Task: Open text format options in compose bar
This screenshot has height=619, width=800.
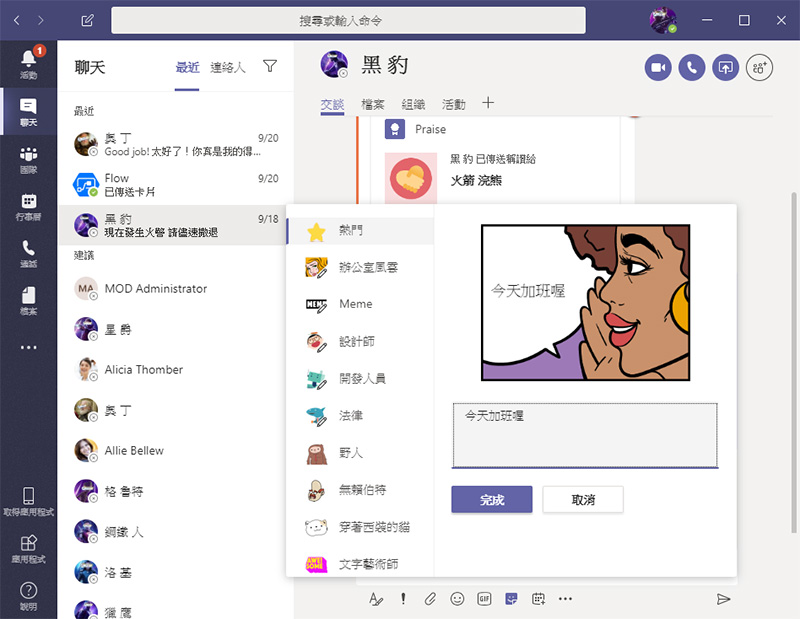Action: (x=376, y=599)
